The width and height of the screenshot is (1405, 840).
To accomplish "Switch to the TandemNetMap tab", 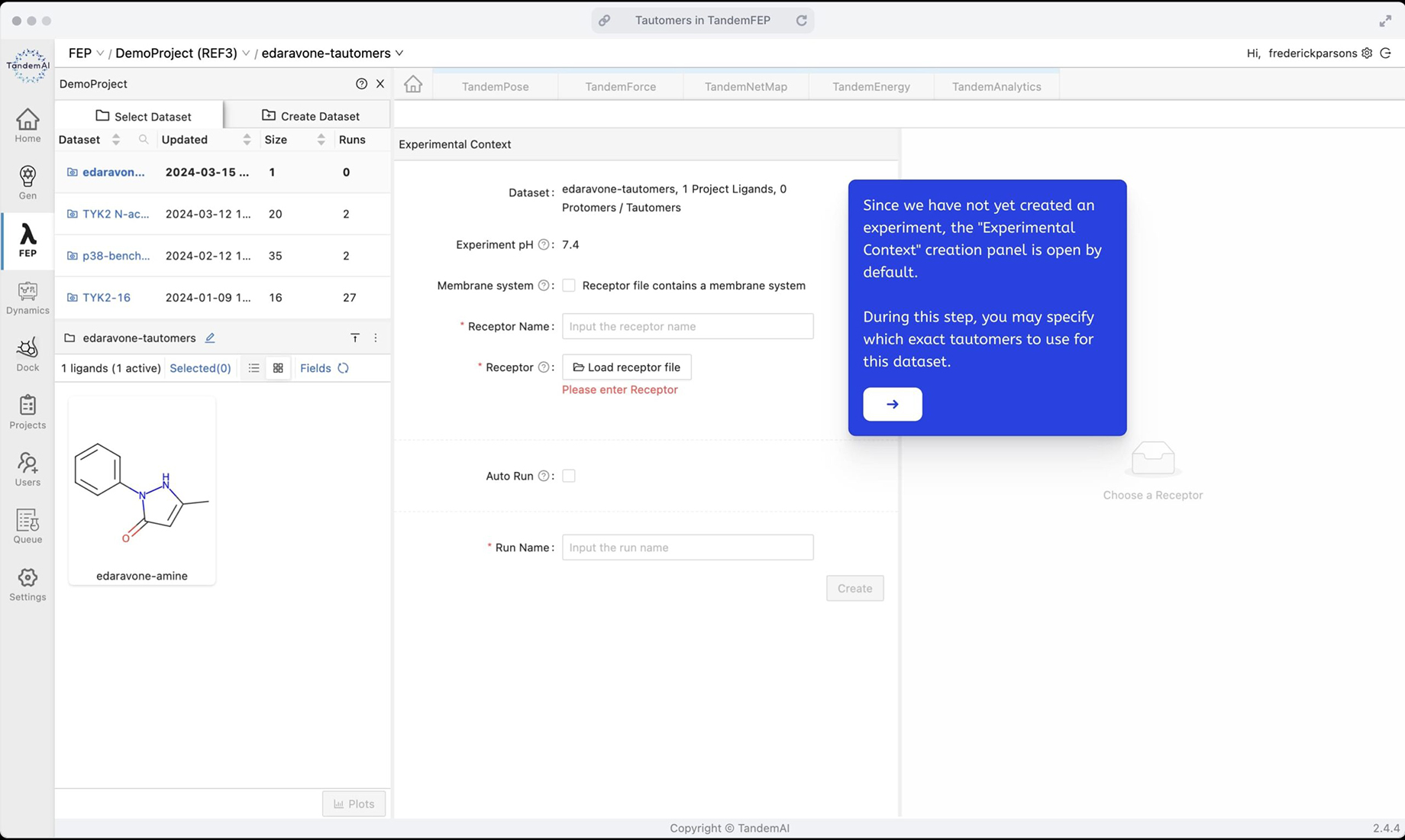I will point(745,86).
